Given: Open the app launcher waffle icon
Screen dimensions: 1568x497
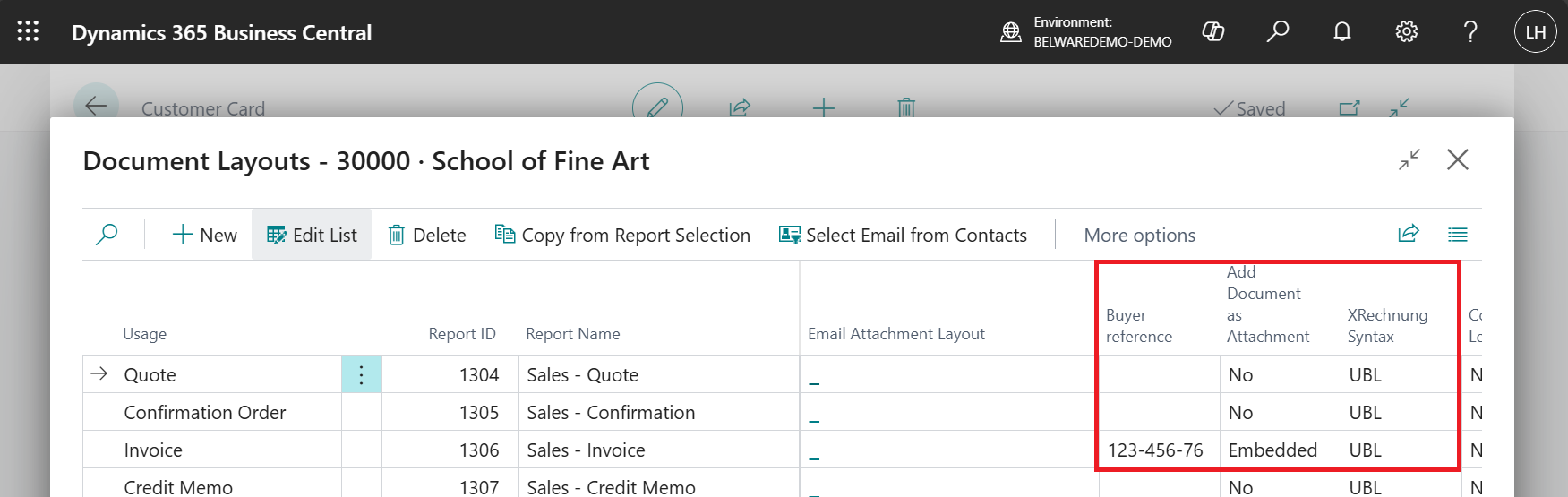Looking at the screenshot, I should click(x=28, y=31).
